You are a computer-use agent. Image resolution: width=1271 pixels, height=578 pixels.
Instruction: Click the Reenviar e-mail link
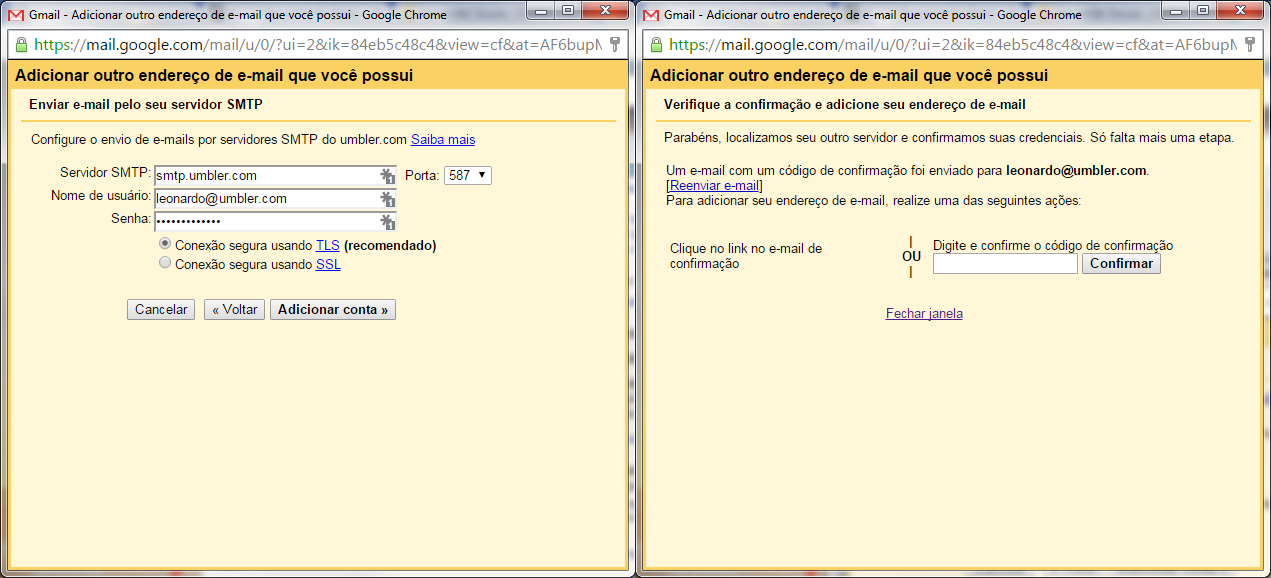click(714, 186)
